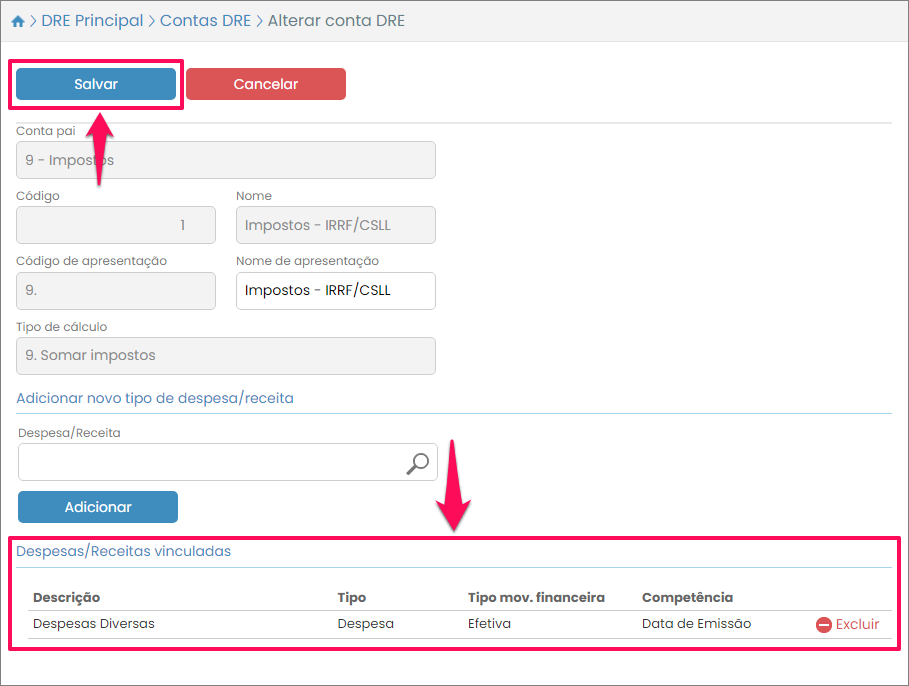Open the Contas DRE breadcrumb link
The width and height of the screenshot is (909, 686).
205,21
